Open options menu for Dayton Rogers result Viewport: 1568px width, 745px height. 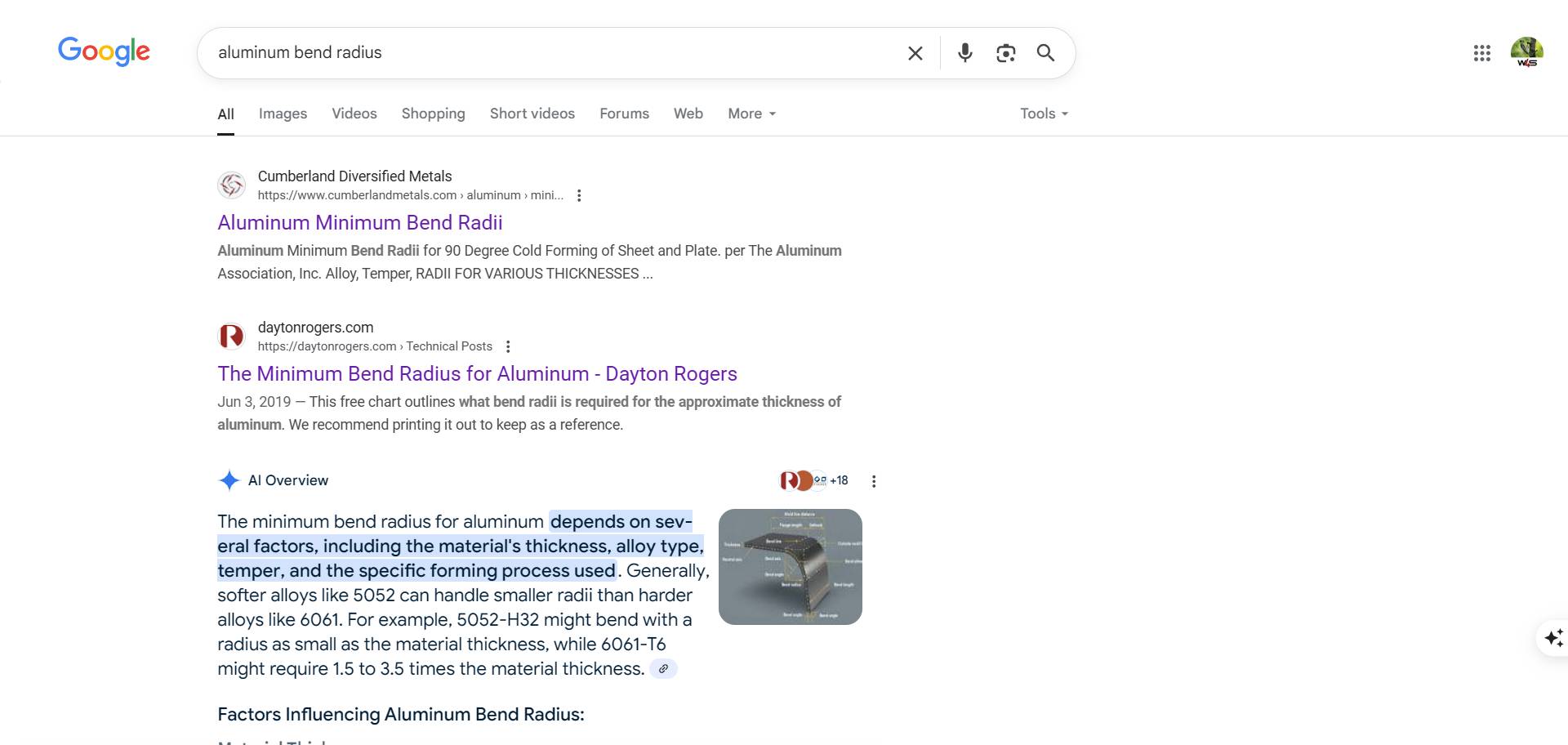point(508,346)
